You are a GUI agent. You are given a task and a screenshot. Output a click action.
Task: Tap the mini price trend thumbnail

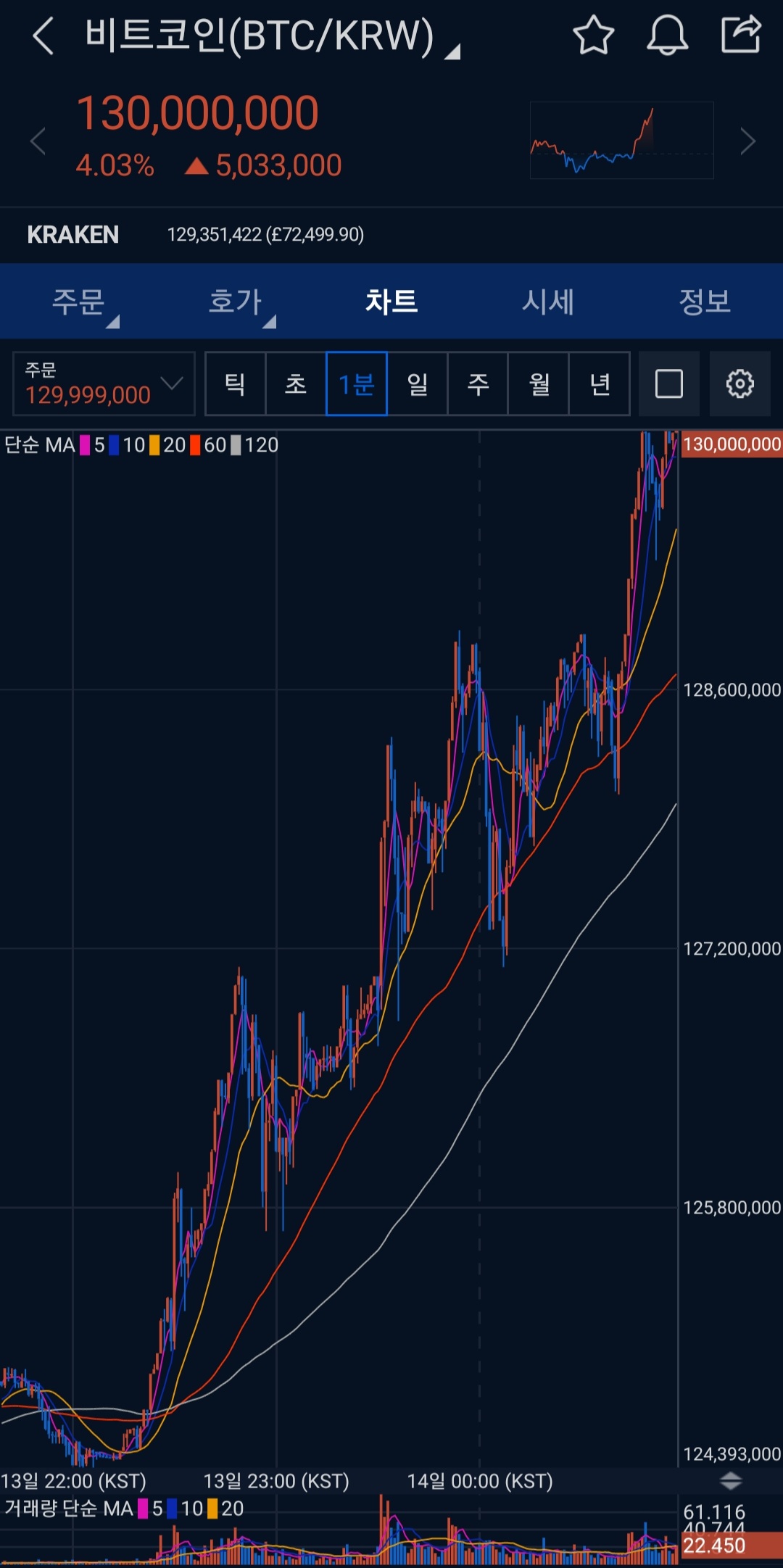[622, 140]
